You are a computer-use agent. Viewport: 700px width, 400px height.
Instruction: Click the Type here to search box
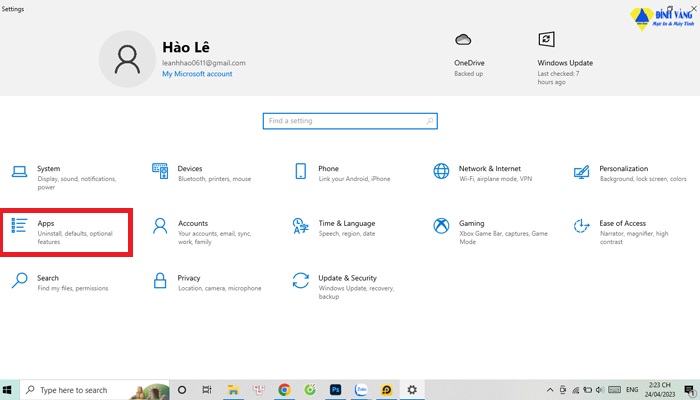(x=95, y=390)
